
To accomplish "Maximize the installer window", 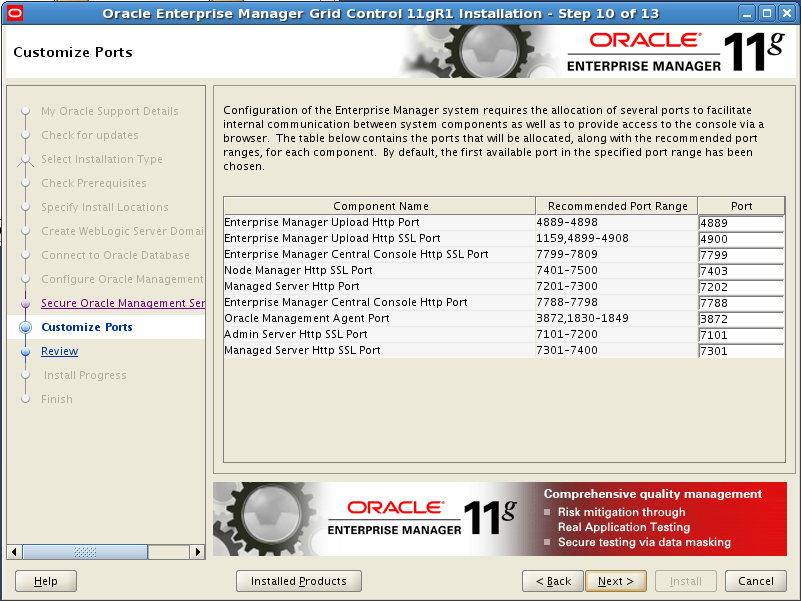I will click(767, 13).
